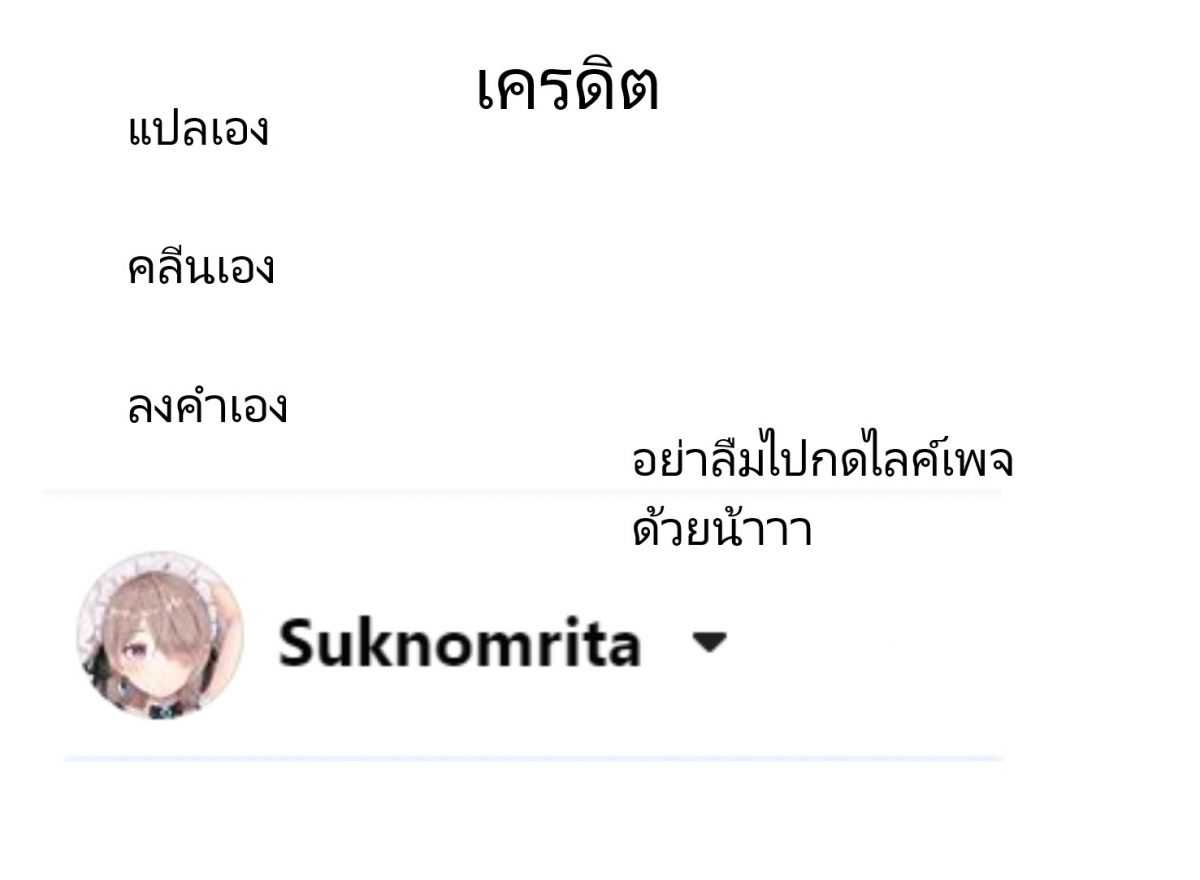This screenshot has height=880, width=1200.
Task: Click the divider line above Suknomrita
Action: (520, 492)
